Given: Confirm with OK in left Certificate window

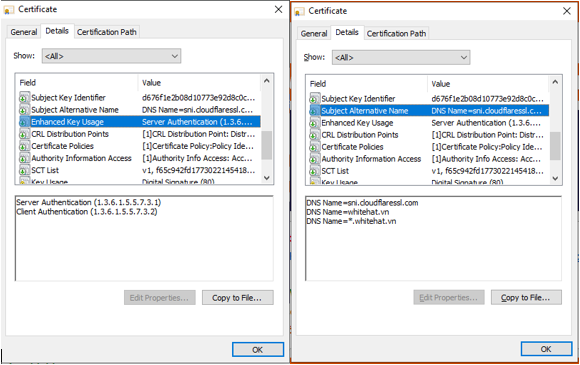Looking at the screenshot, I should (258, 349).
